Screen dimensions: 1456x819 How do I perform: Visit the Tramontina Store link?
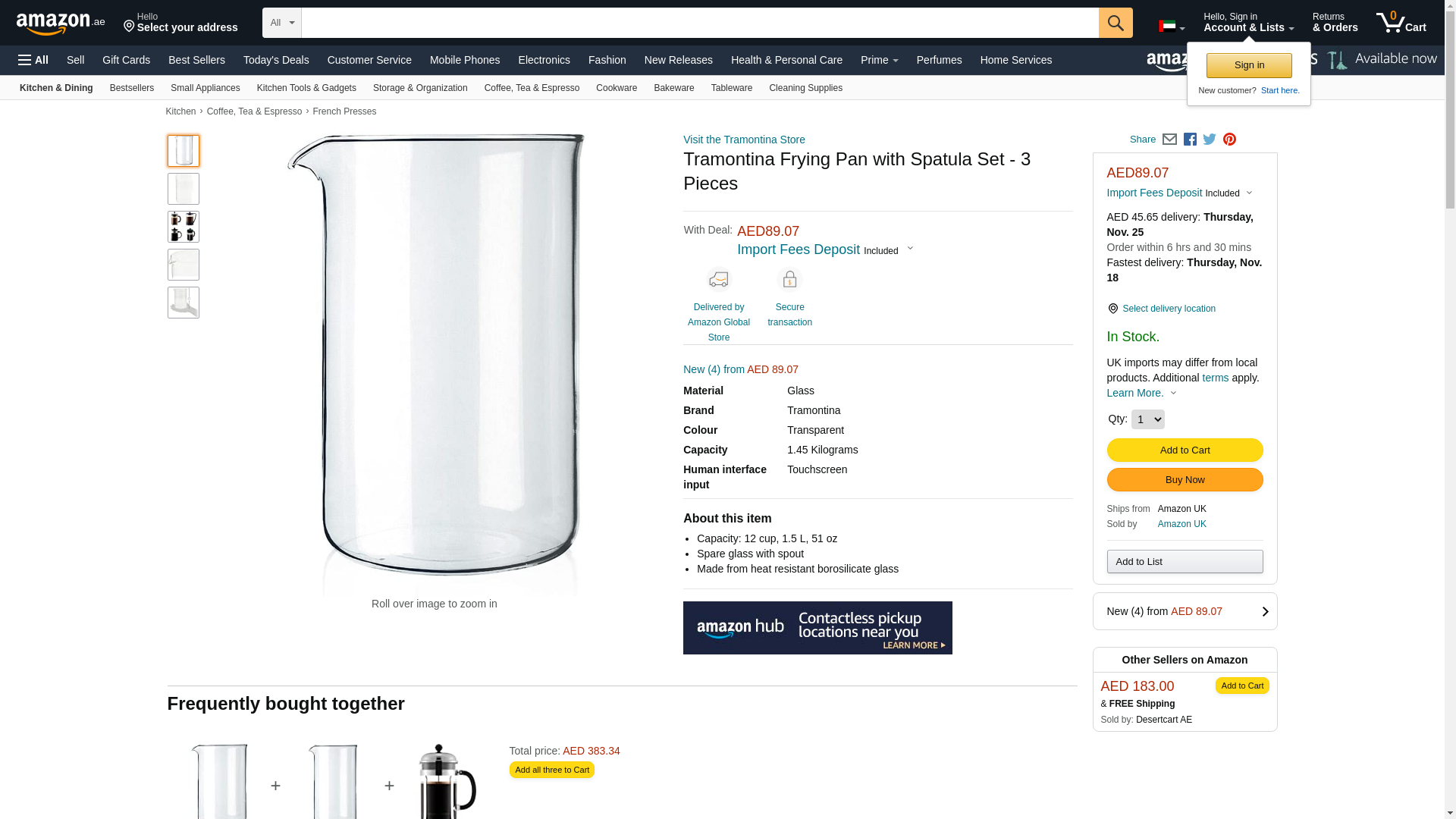[744, 140]
